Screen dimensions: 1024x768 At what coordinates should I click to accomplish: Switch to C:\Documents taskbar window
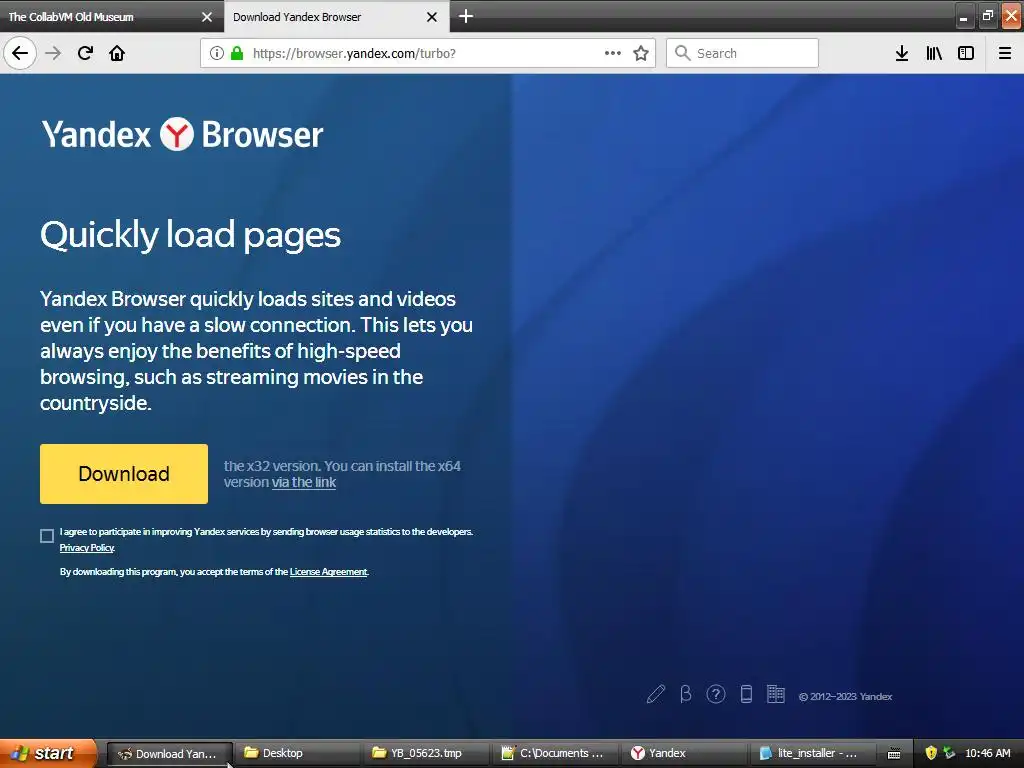pos(554,753)
